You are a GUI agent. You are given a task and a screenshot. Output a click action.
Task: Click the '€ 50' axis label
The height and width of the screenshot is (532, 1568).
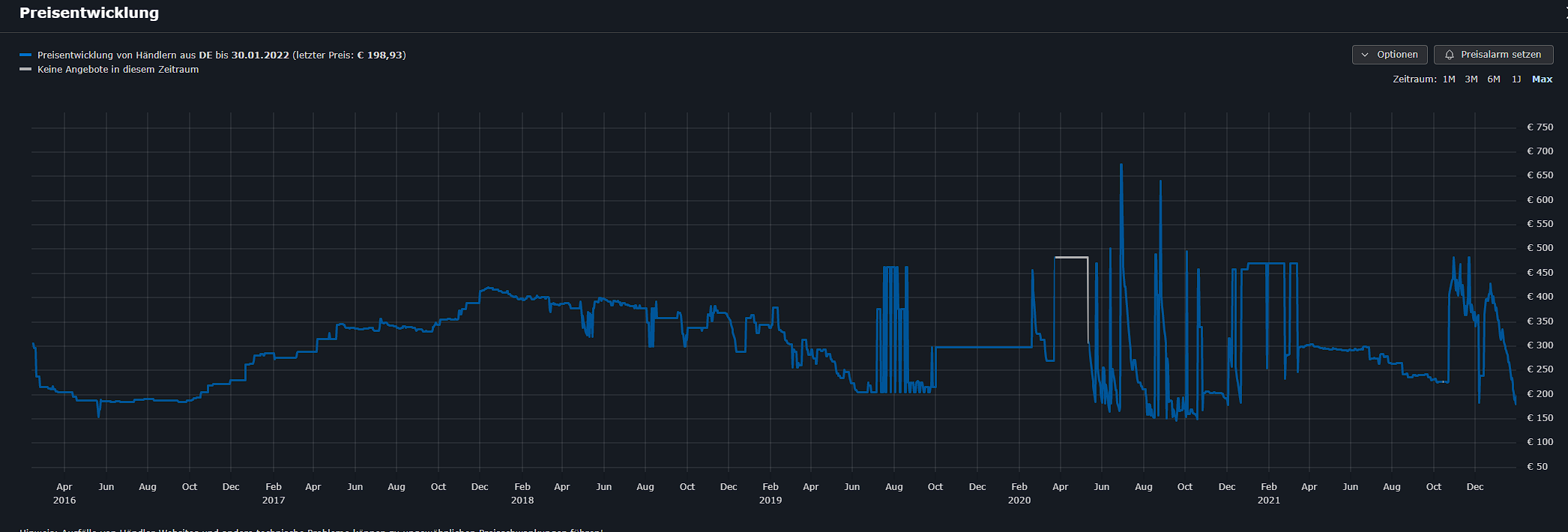pyautogui.click(x=1537, y=467)
